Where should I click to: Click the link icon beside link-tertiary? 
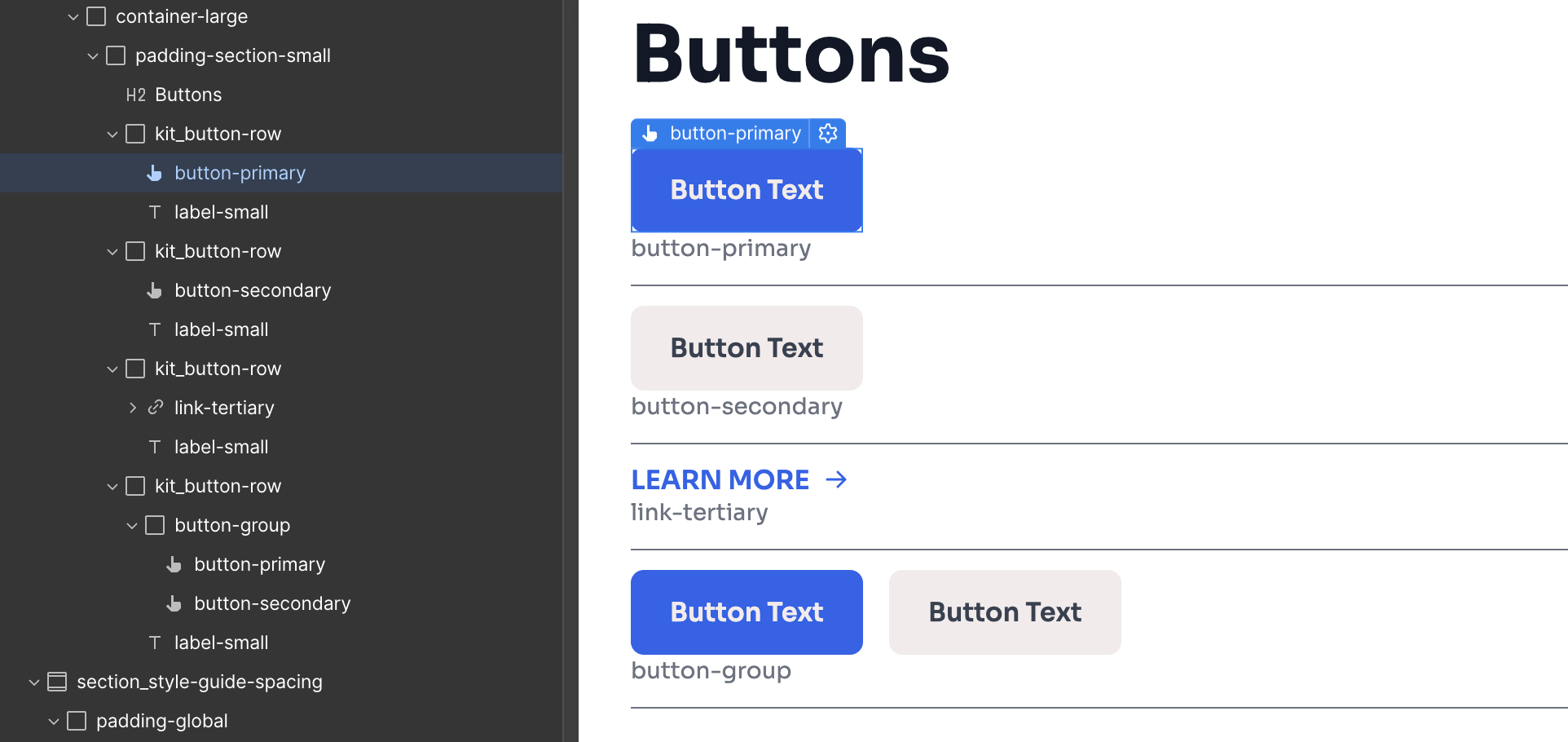click(x=155, y=407)
